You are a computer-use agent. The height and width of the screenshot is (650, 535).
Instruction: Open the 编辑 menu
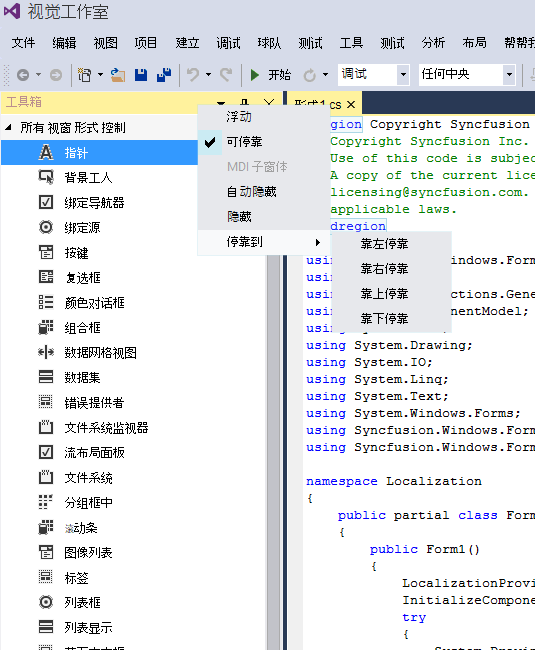click(x=64, y=43)
